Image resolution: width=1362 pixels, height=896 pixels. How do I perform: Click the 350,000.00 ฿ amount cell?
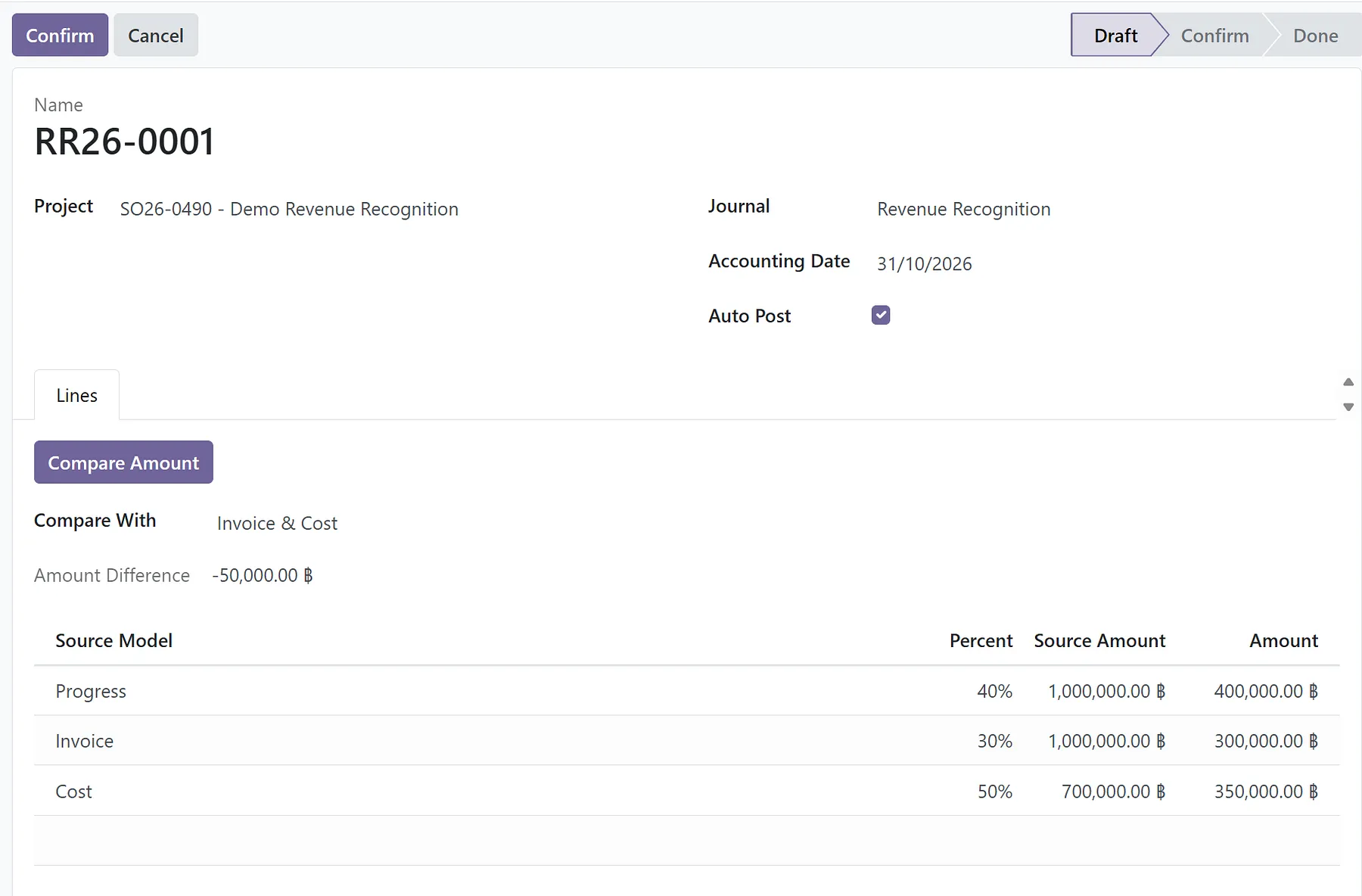[x=1266, y=791]
